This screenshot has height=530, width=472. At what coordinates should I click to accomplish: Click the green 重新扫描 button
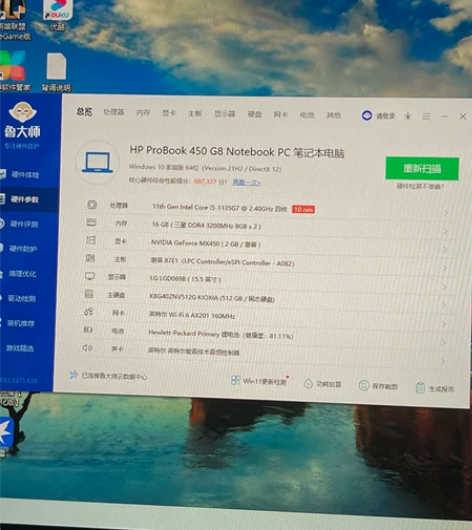click(422, 168)
